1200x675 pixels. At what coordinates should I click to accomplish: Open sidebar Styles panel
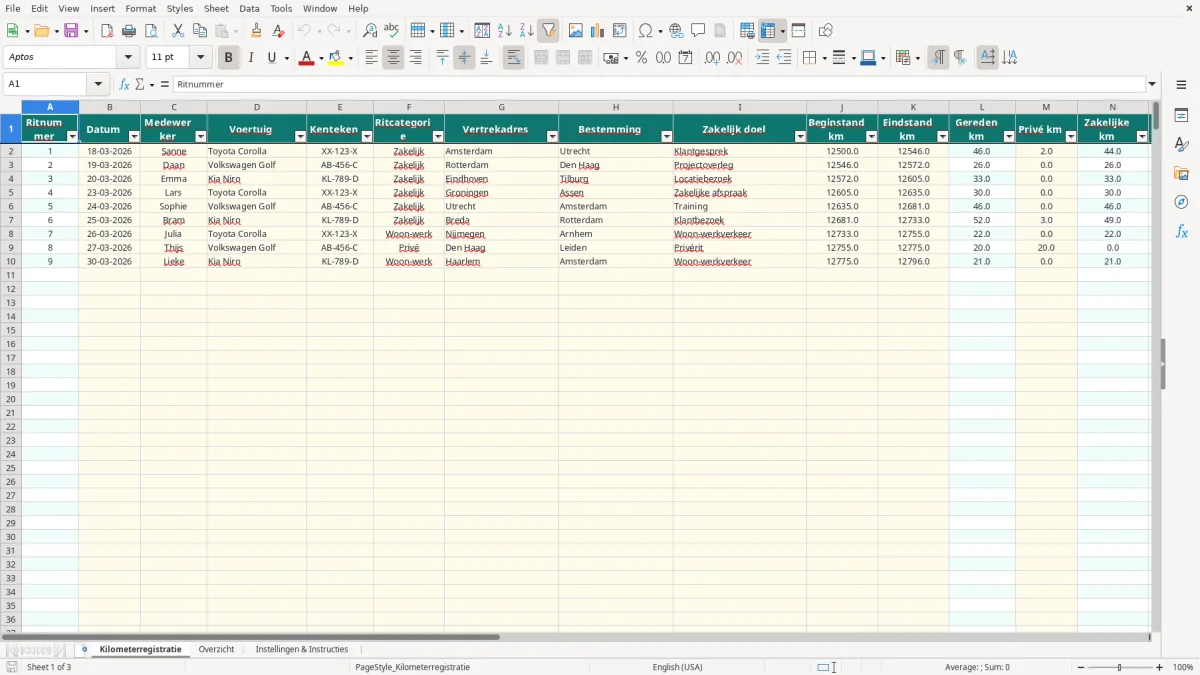pyautogui.click(x=1181, y=145)
